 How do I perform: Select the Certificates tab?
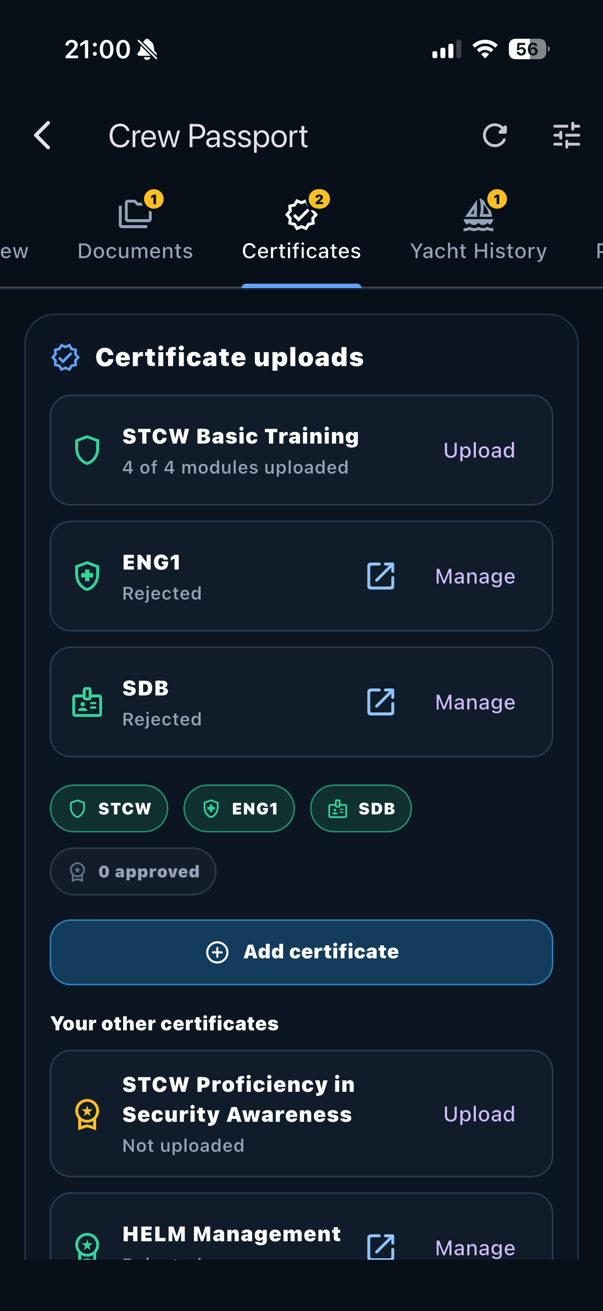301,232
